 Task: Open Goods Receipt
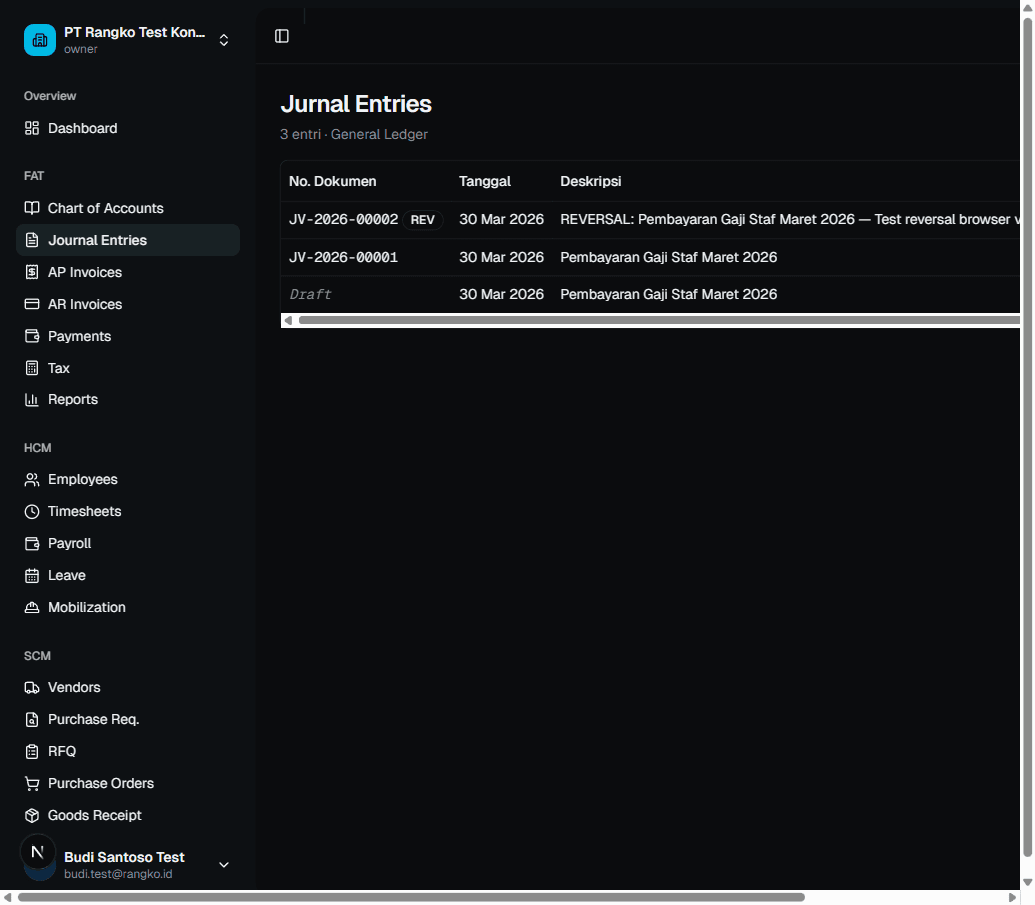pyautogui.click(x=127, y=815)
